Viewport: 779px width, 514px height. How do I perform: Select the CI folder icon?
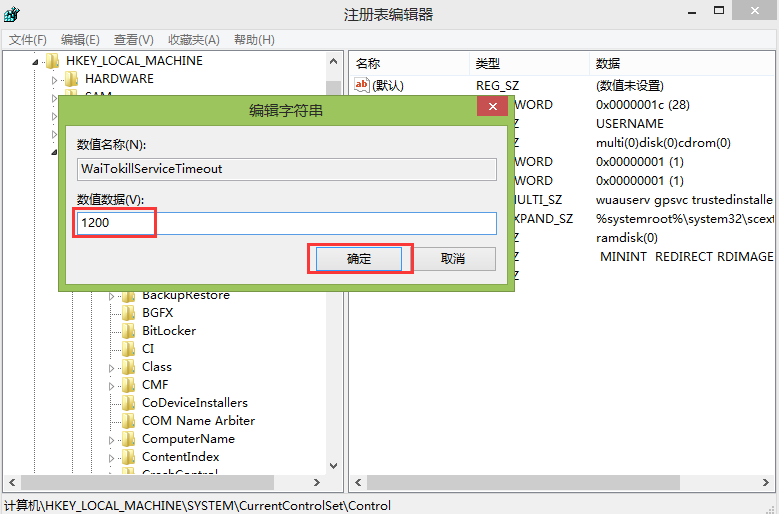click(x=128, y=349)
